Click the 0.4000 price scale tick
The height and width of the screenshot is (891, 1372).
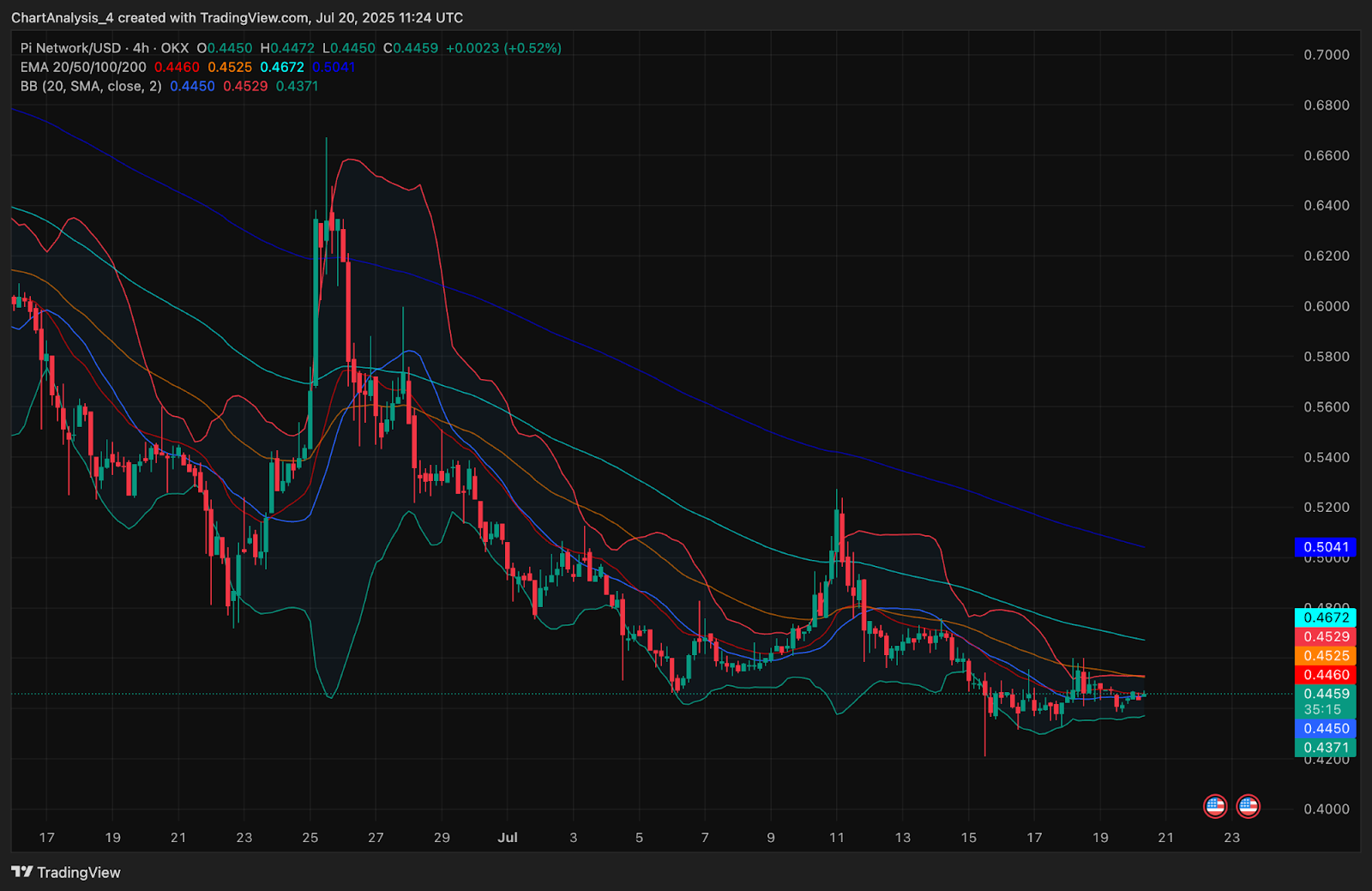point(1326,810)
